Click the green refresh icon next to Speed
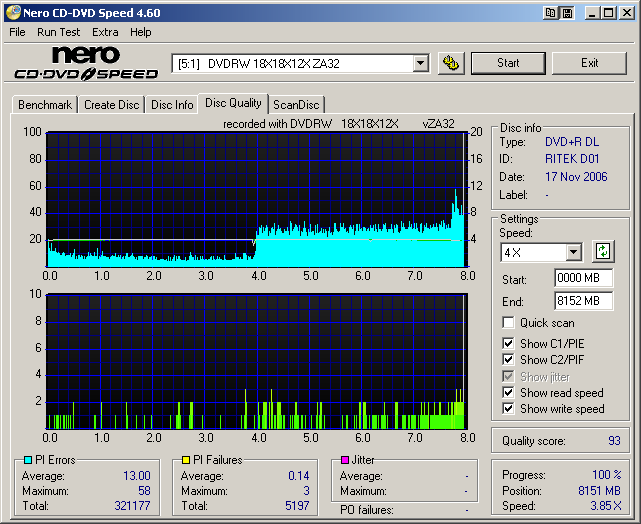 [602, 251]
